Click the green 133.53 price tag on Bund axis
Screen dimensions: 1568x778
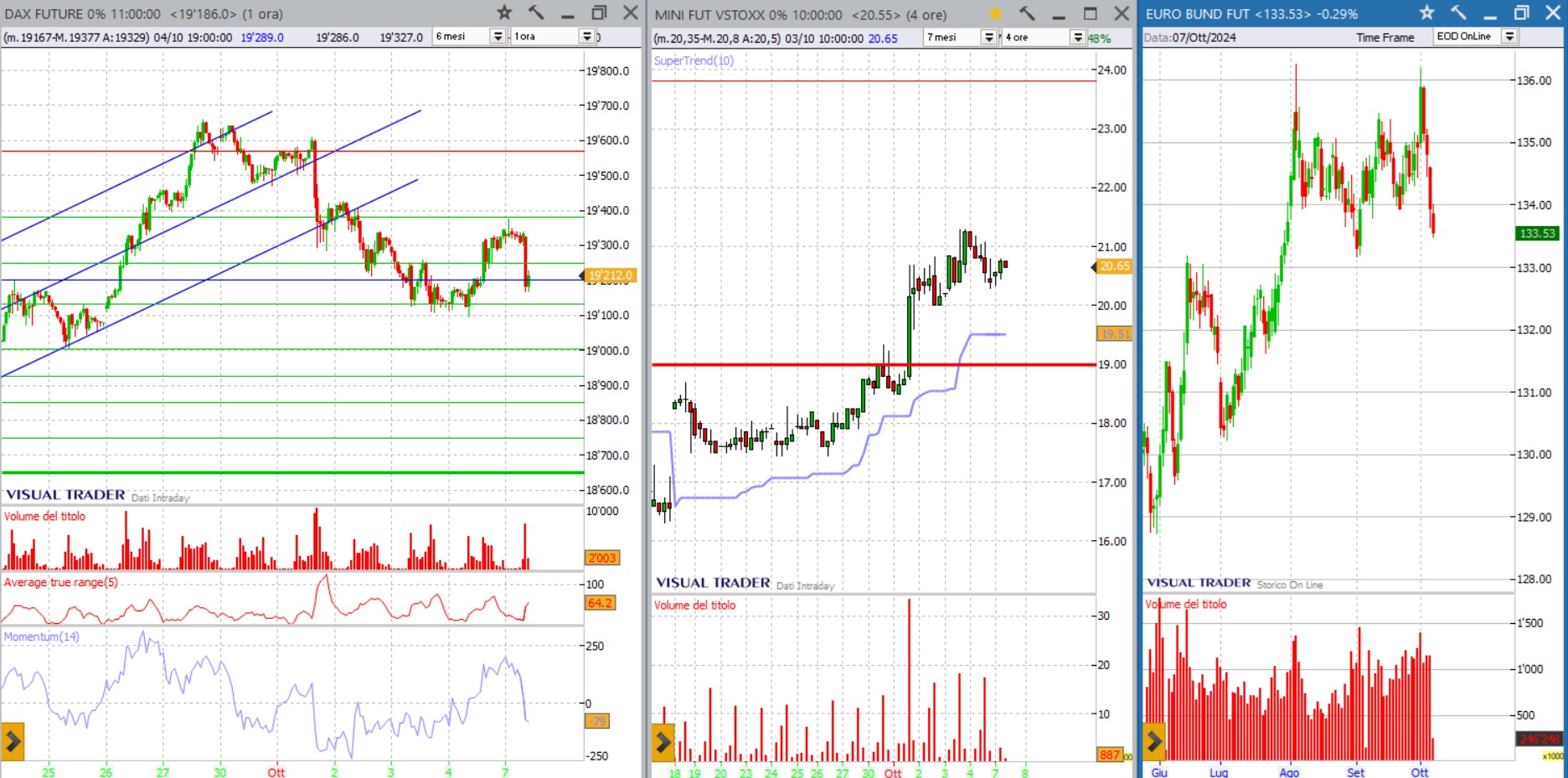[1537, 234]
